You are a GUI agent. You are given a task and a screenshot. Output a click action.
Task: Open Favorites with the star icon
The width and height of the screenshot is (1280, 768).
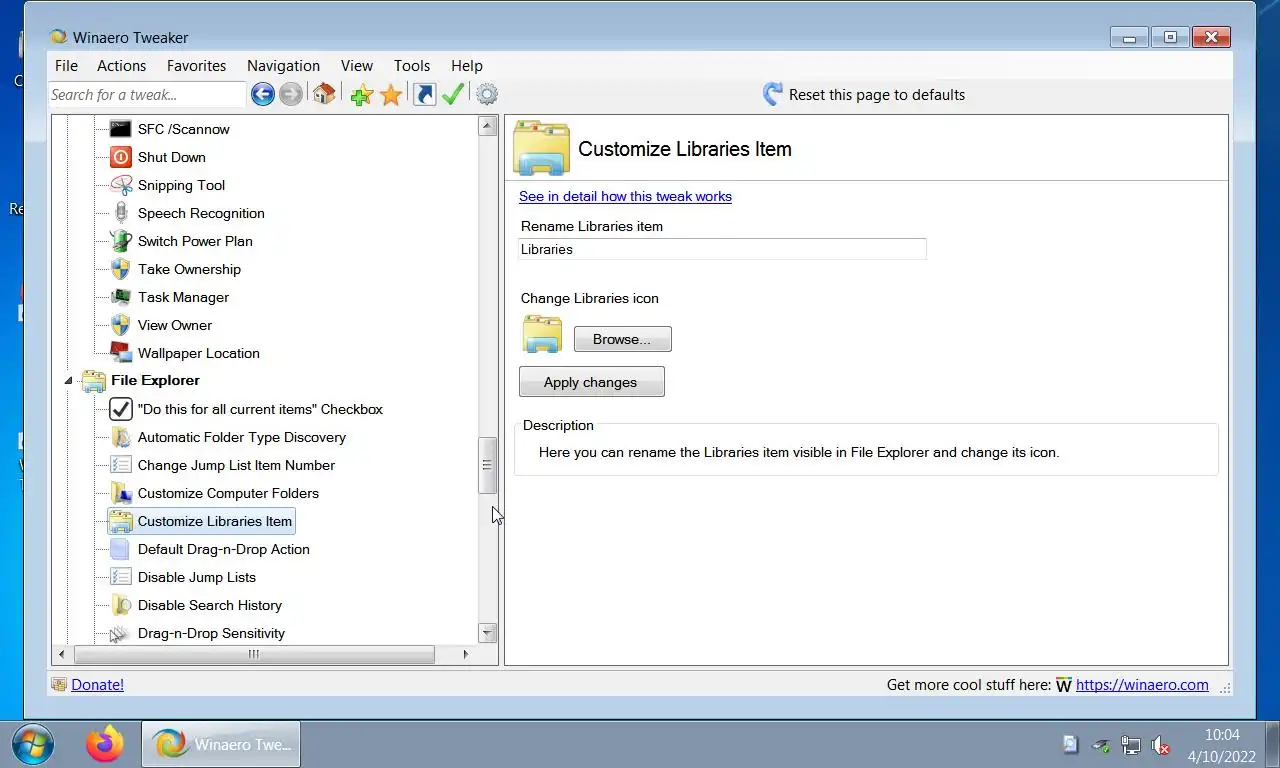[x=391, y=94]
